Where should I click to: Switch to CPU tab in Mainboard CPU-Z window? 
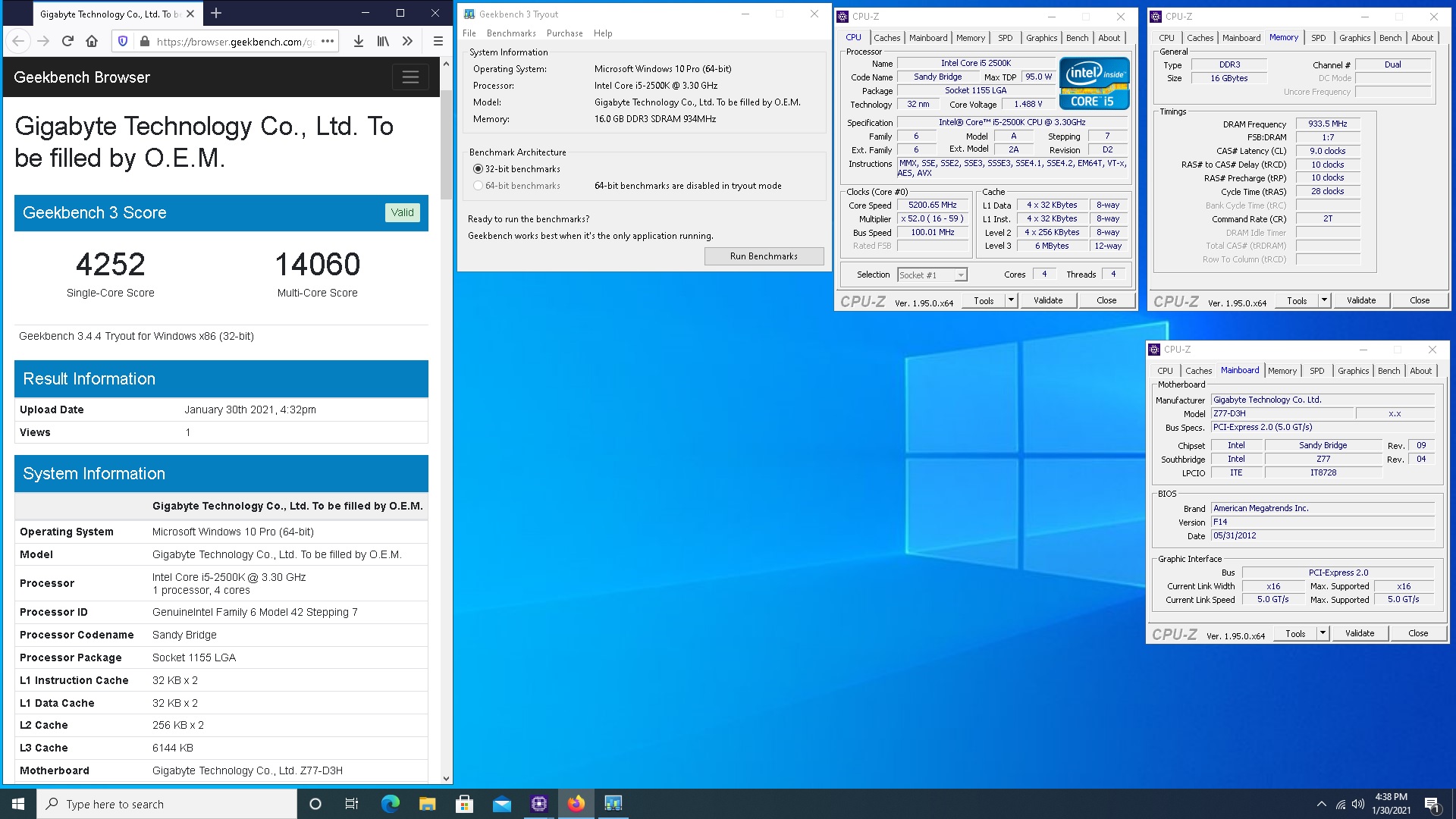coord(1165,371)
